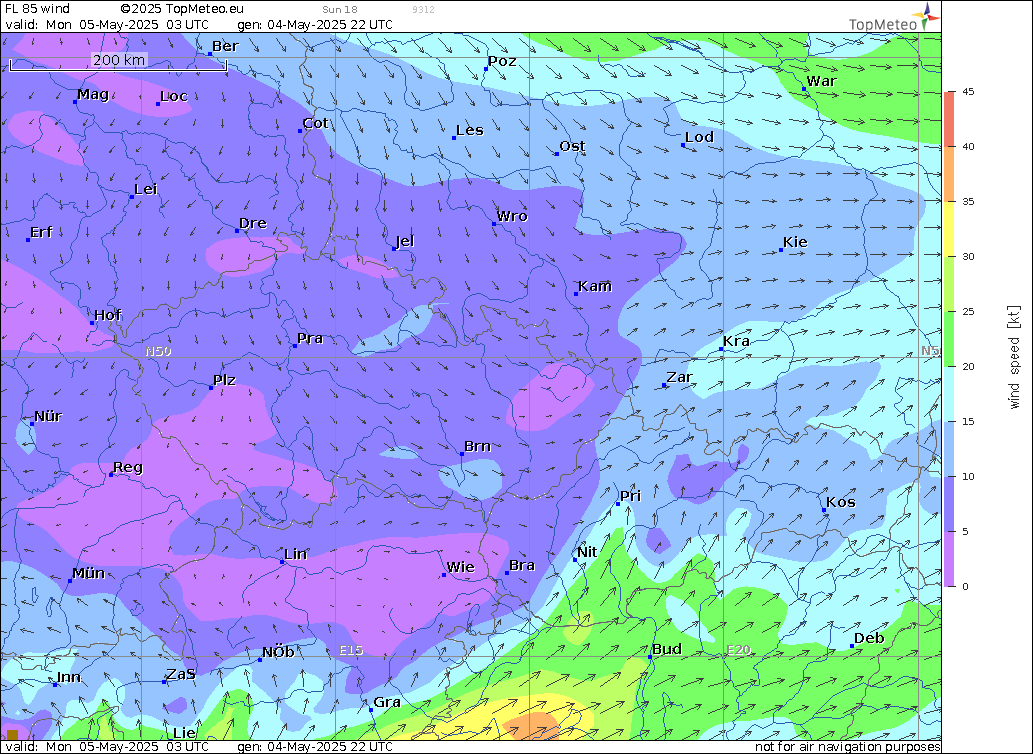Screen dimensions: 1033x754
Task: Pick the 'Erf' city label
Action: point(42,232)
